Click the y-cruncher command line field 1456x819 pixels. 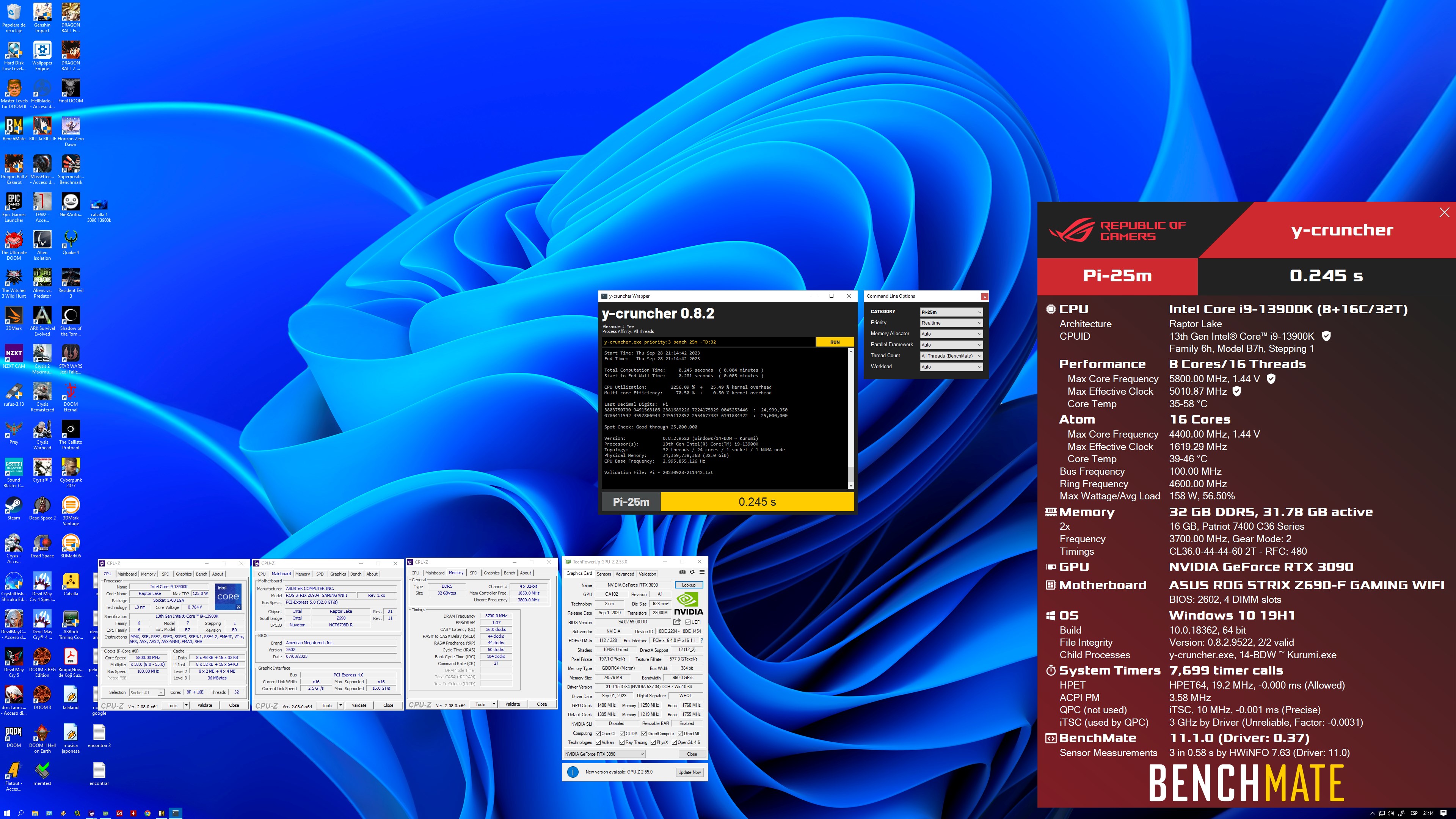708,342
